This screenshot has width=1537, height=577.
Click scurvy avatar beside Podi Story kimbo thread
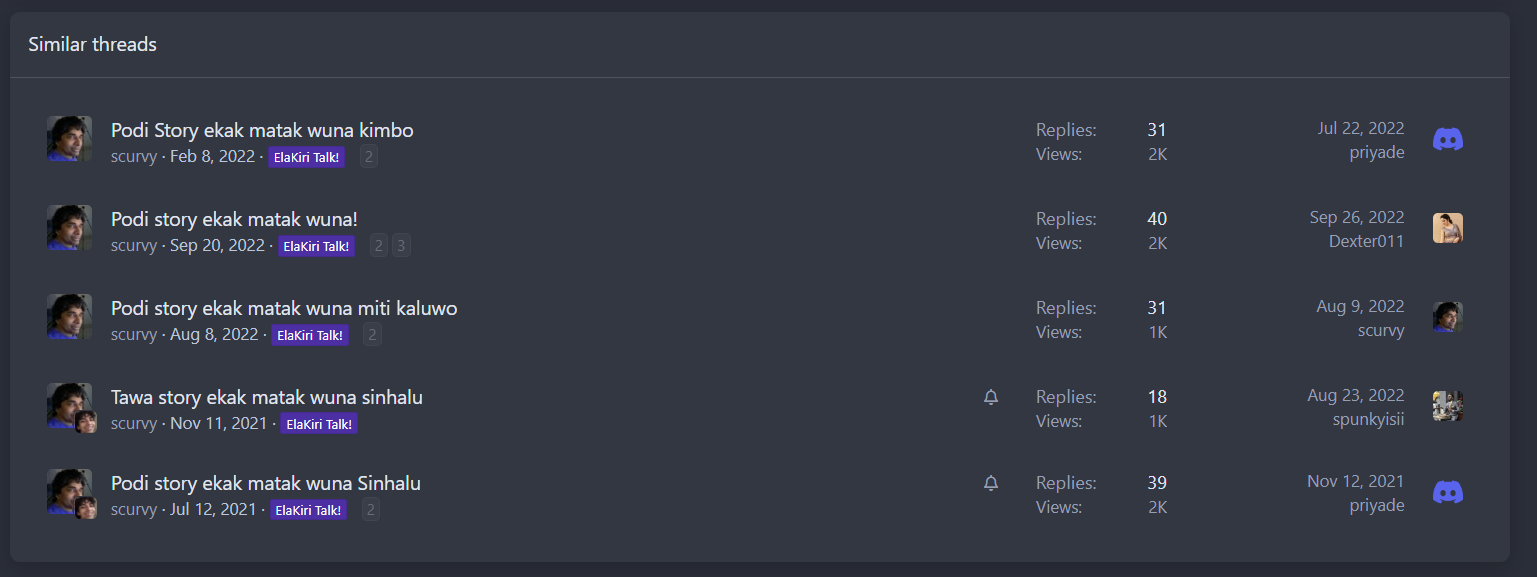click(69, 138)
